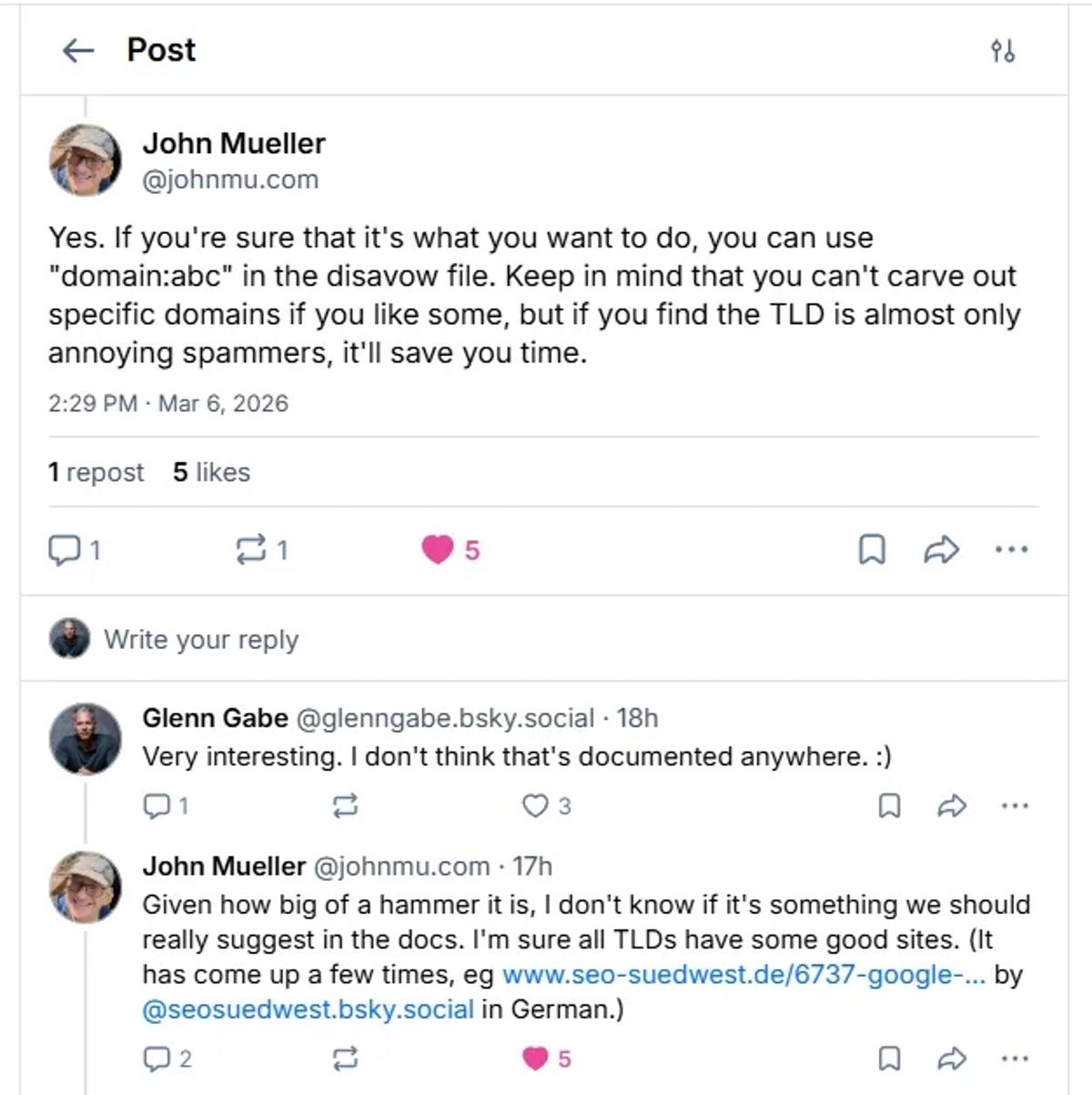This screenshot has width=1092, height=1095.
Task: Repost Glenn Gabe's reply
Action: (x=344, y=805)
